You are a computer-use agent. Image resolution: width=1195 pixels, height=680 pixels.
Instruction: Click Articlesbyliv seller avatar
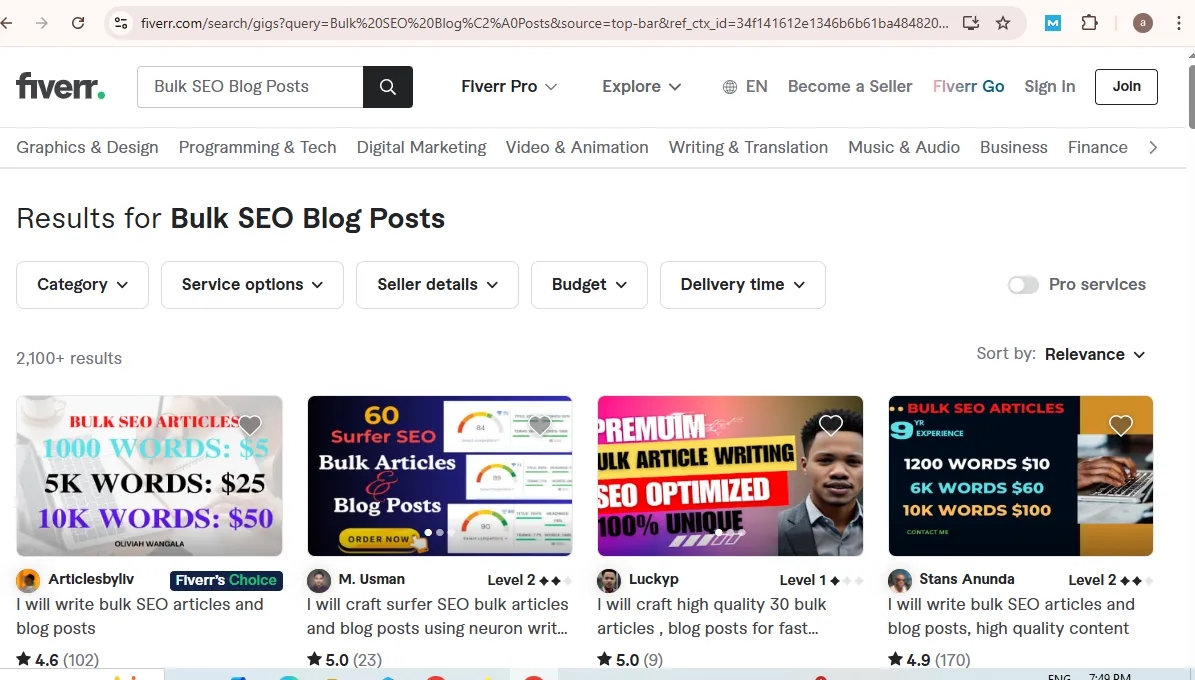(28, 581)
